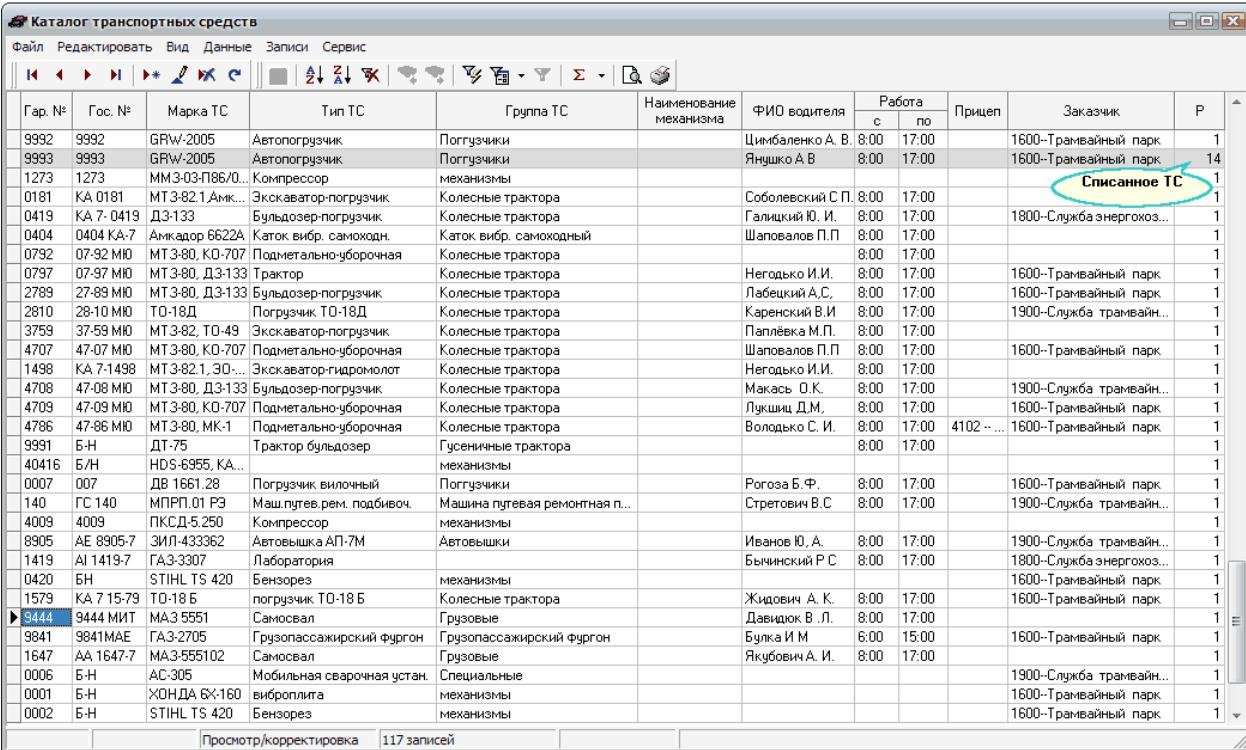
Task: Click the cell Каток вибр. самоходный
Action: pos(536,234)
